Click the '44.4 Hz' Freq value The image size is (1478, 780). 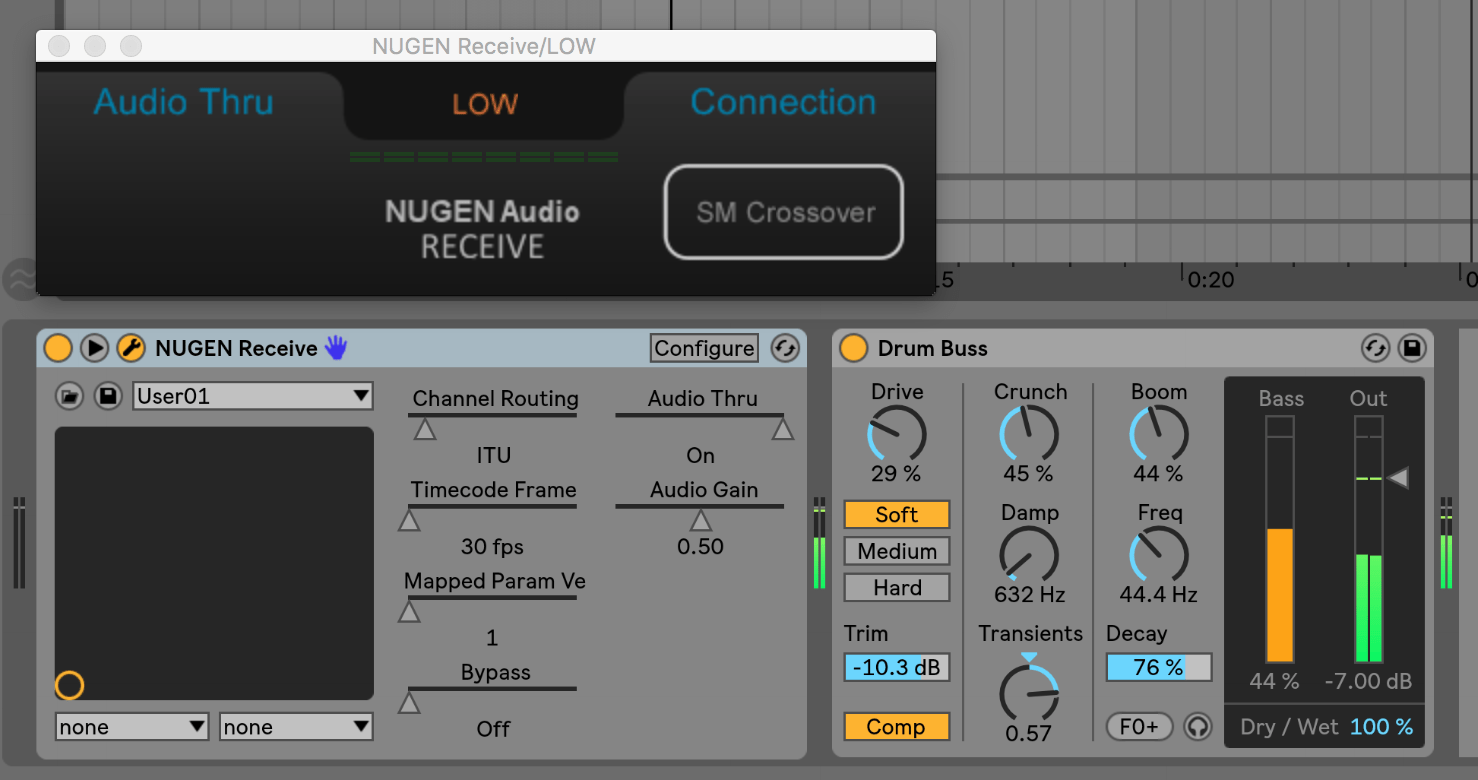[x=1159, y=594]
